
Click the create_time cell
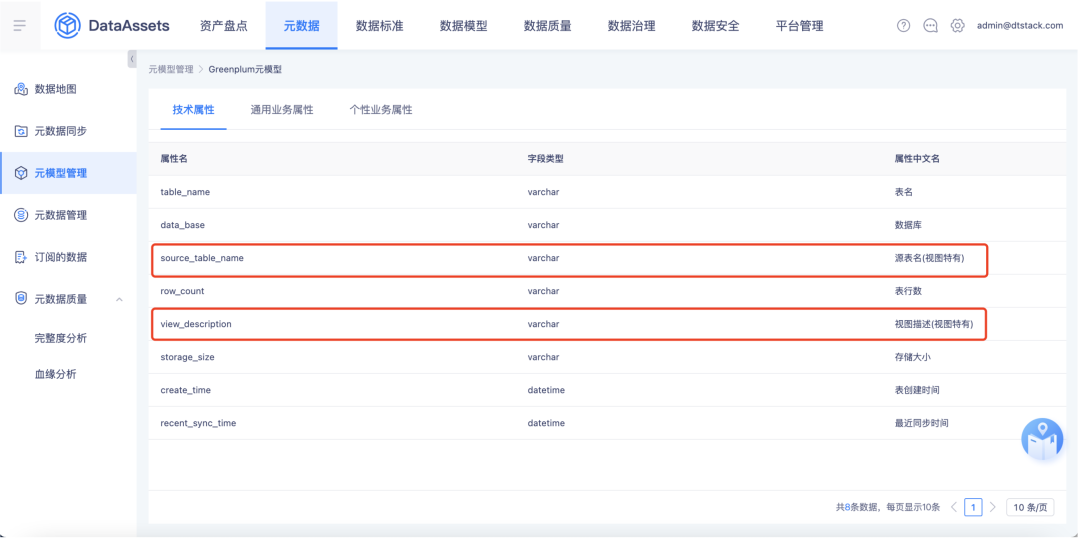coord(186,390)
